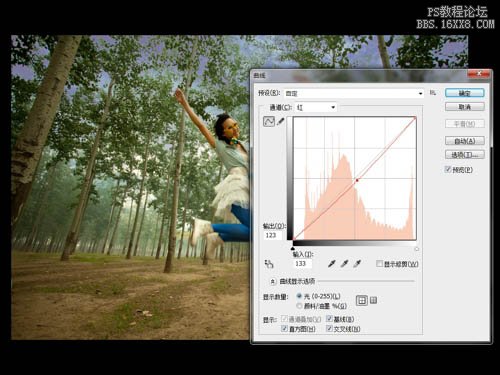Click the Input value field

pyautogui.click(x=302, y=264)
